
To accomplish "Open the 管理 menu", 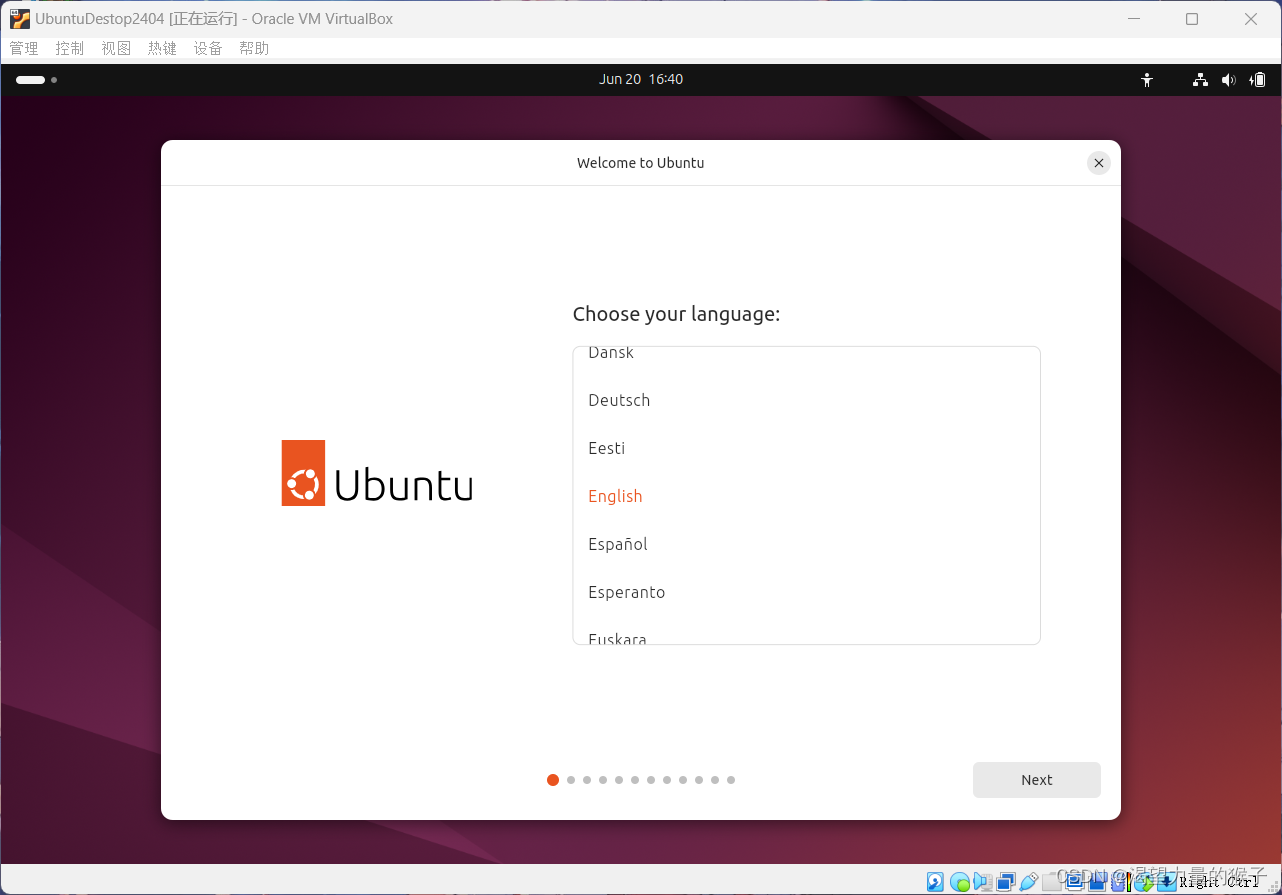I will (24, 48).
